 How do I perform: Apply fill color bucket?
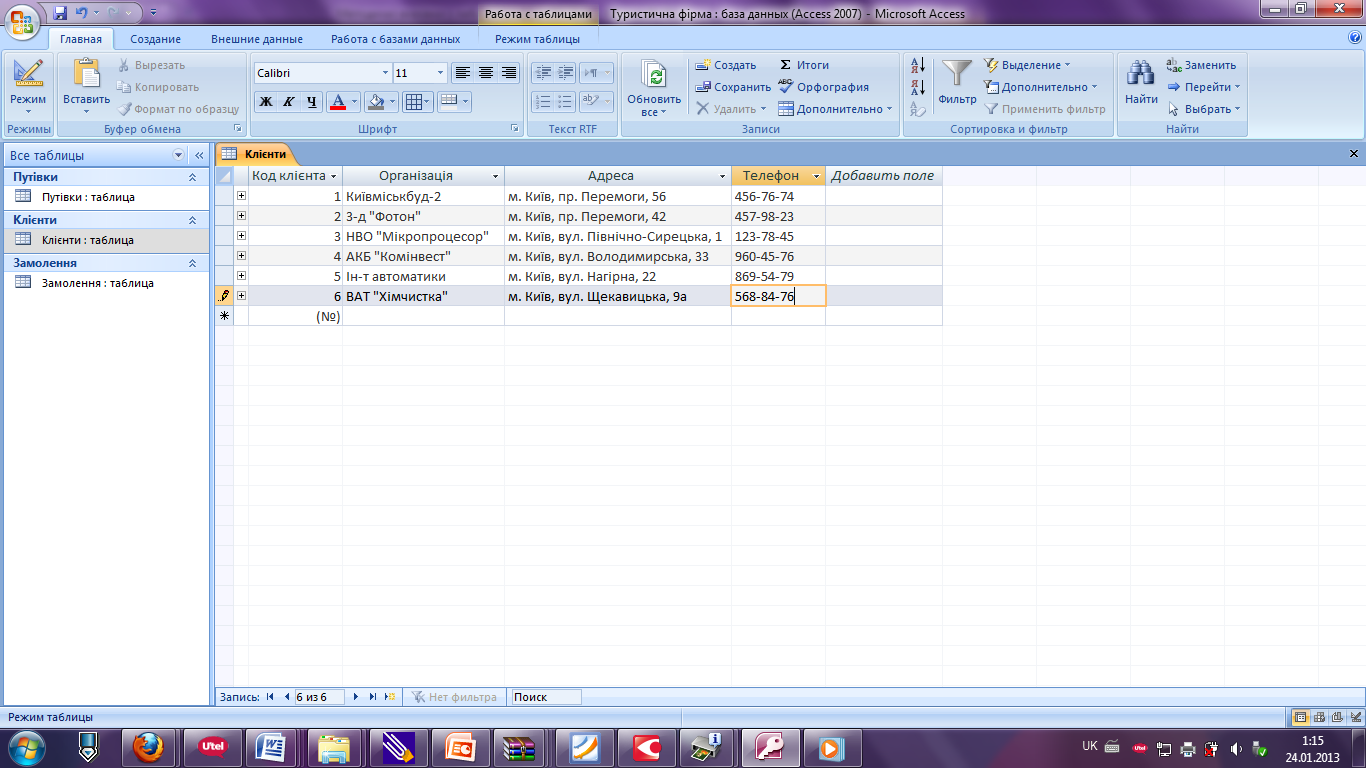[x=375, y=101]
